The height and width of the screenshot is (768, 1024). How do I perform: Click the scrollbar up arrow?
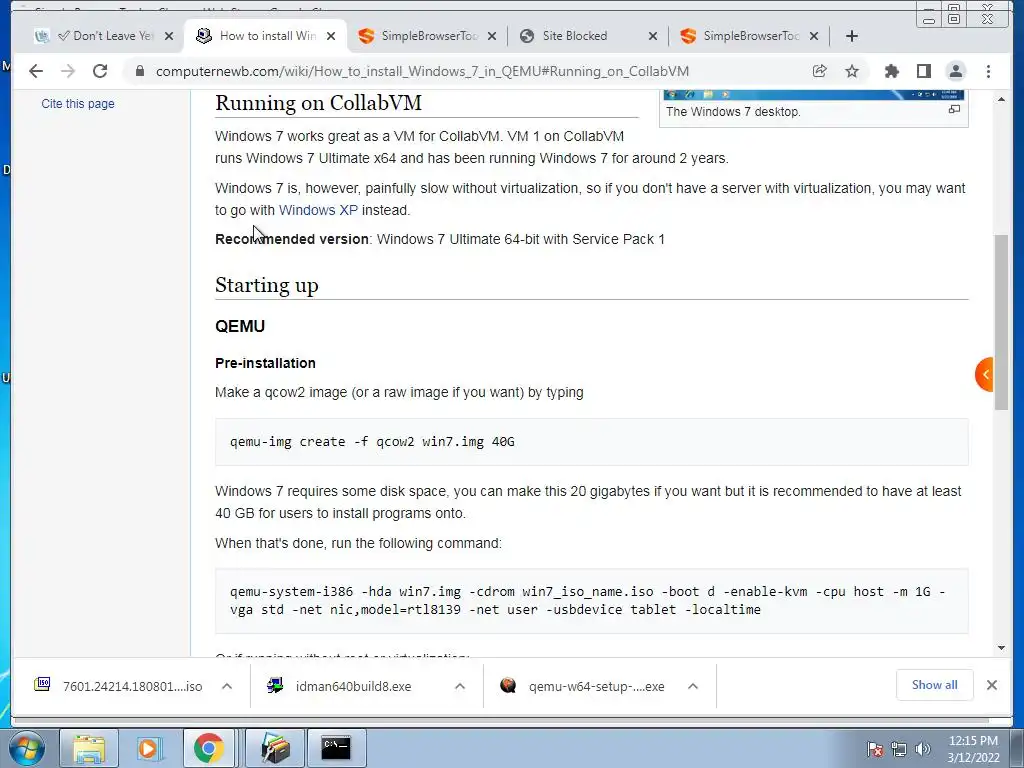click(x=1001, y=99)
